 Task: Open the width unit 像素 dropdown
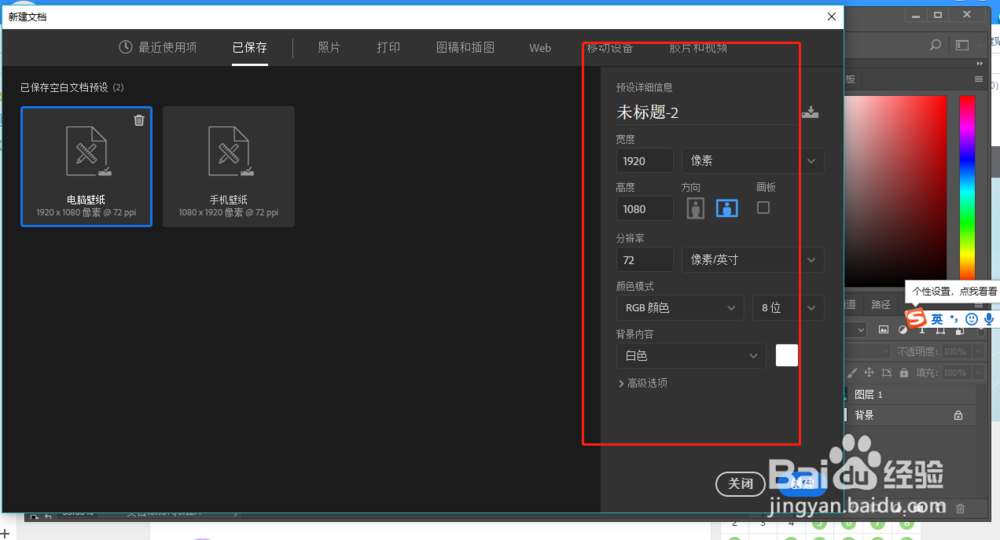(753, 161)
